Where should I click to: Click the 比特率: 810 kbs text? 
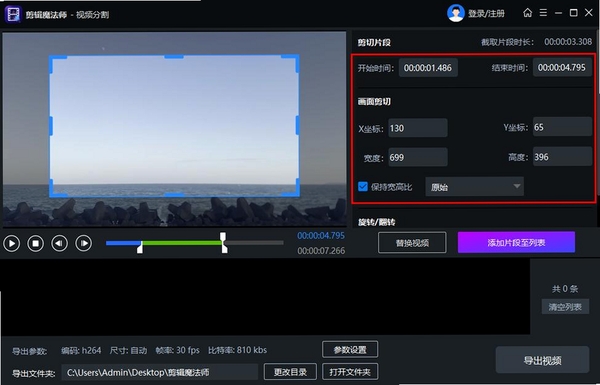tap(238, 350)
